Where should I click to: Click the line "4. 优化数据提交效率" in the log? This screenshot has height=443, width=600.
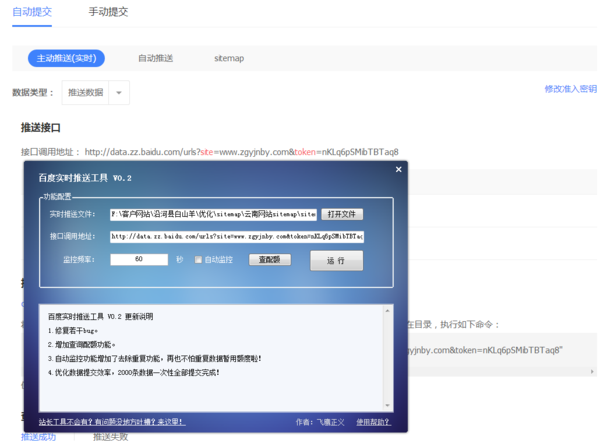[x=134, y=373]
